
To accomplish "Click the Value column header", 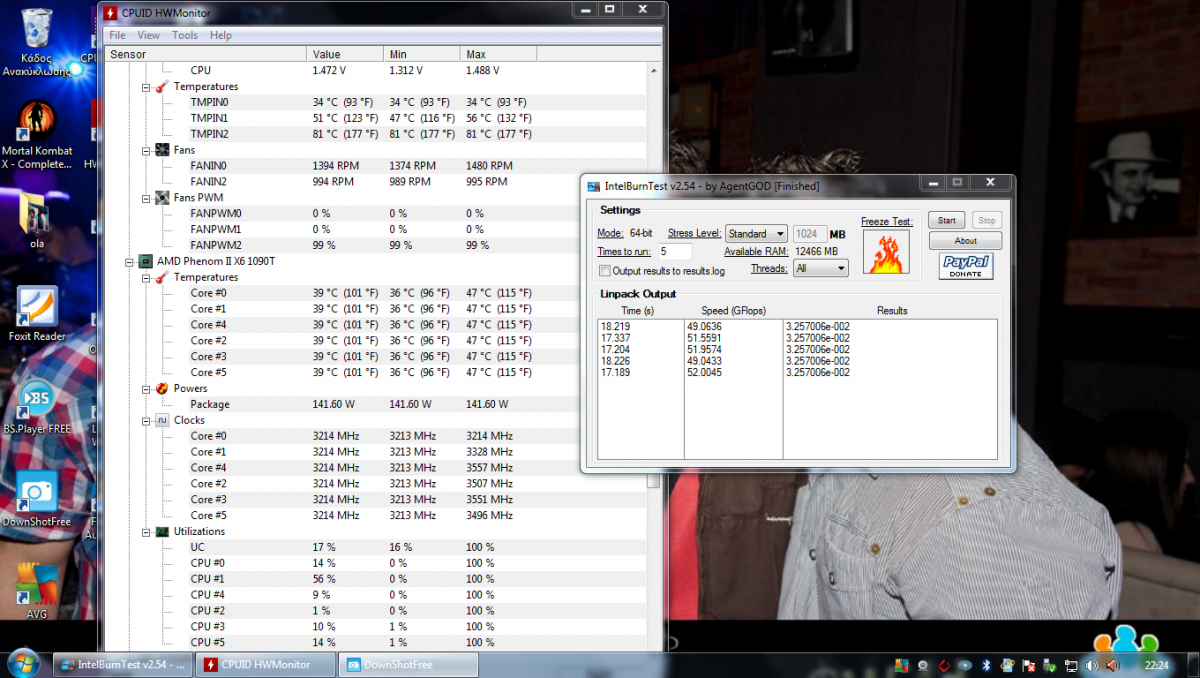I will click(345, 54).
